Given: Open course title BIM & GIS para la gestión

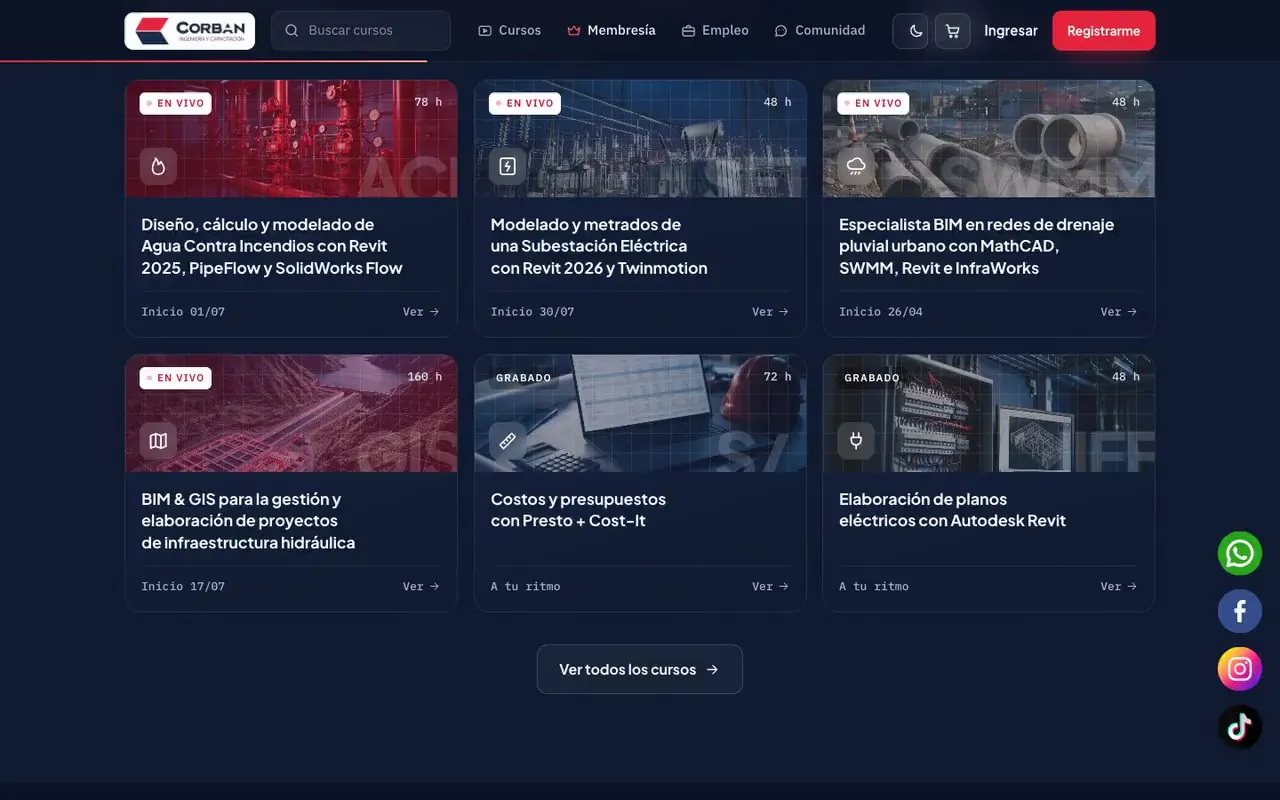Looking at the screenshot, I should coord(248,521).
